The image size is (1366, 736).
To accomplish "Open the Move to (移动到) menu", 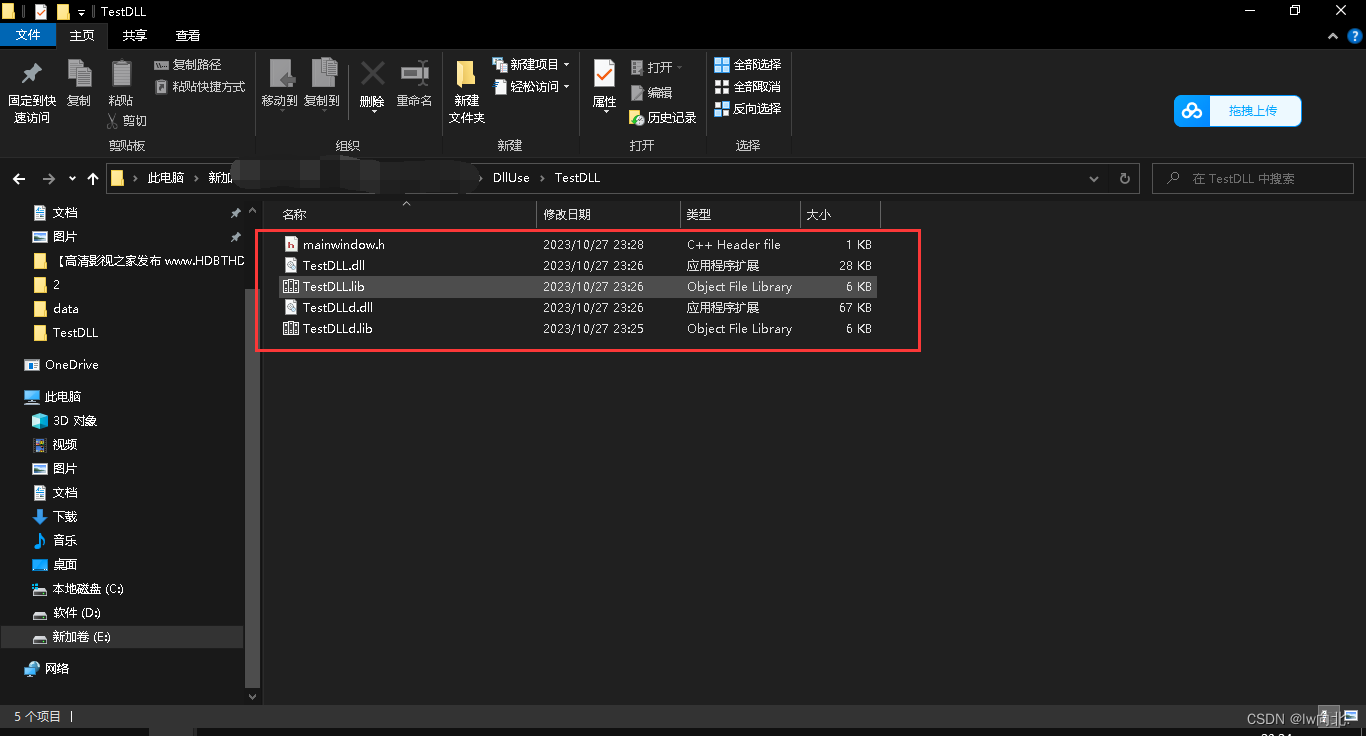I will tap(280, 84).
